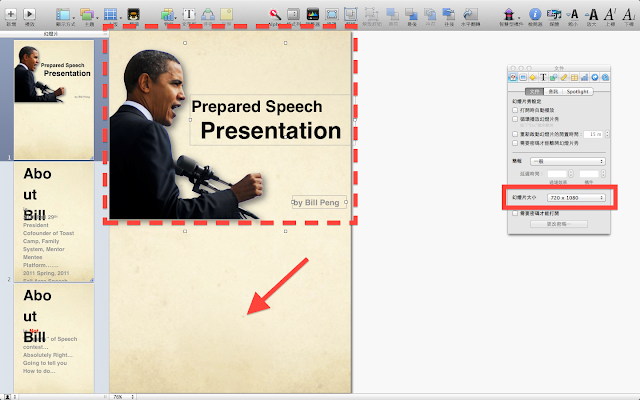This screenshot has width=640, height=400.
Task: Open slide size dropdown 720 x 1080
Action: pos(576,198)
